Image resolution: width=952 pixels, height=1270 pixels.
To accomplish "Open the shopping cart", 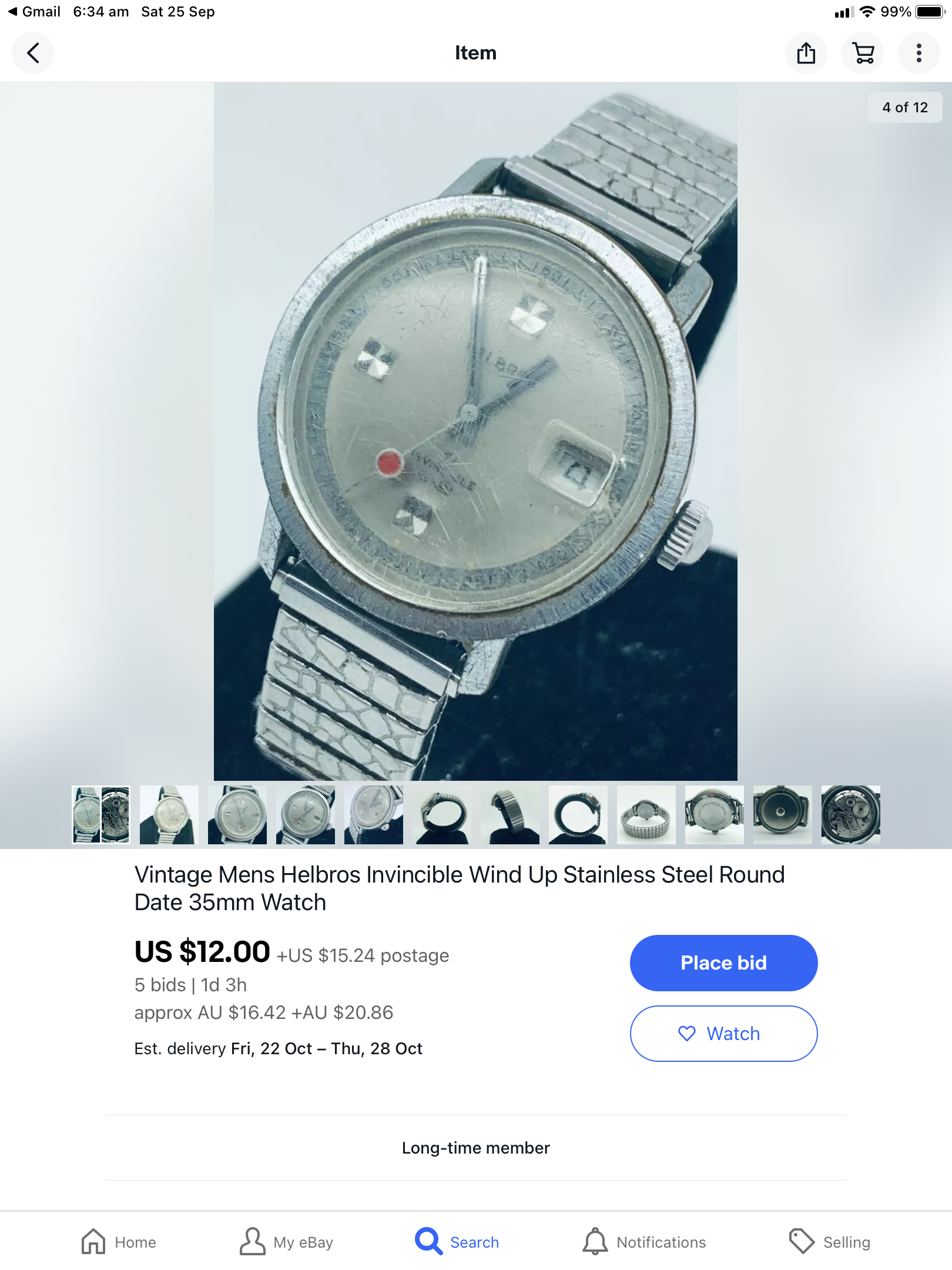I will point(863,53).
